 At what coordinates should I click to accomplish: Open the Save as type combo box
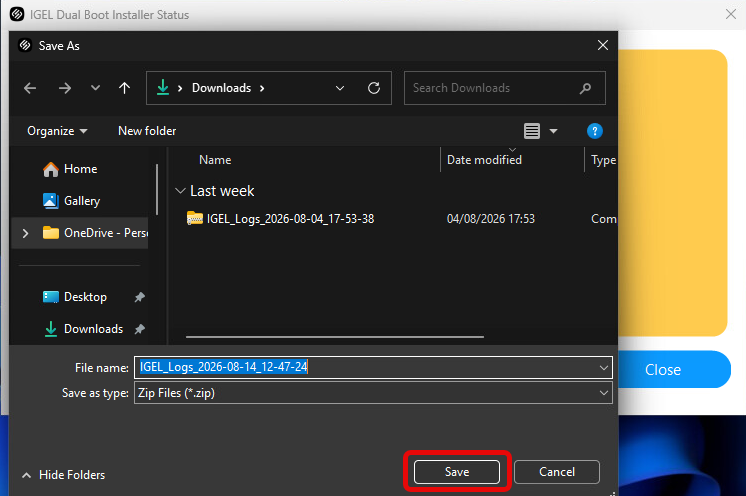click(373, 393)
